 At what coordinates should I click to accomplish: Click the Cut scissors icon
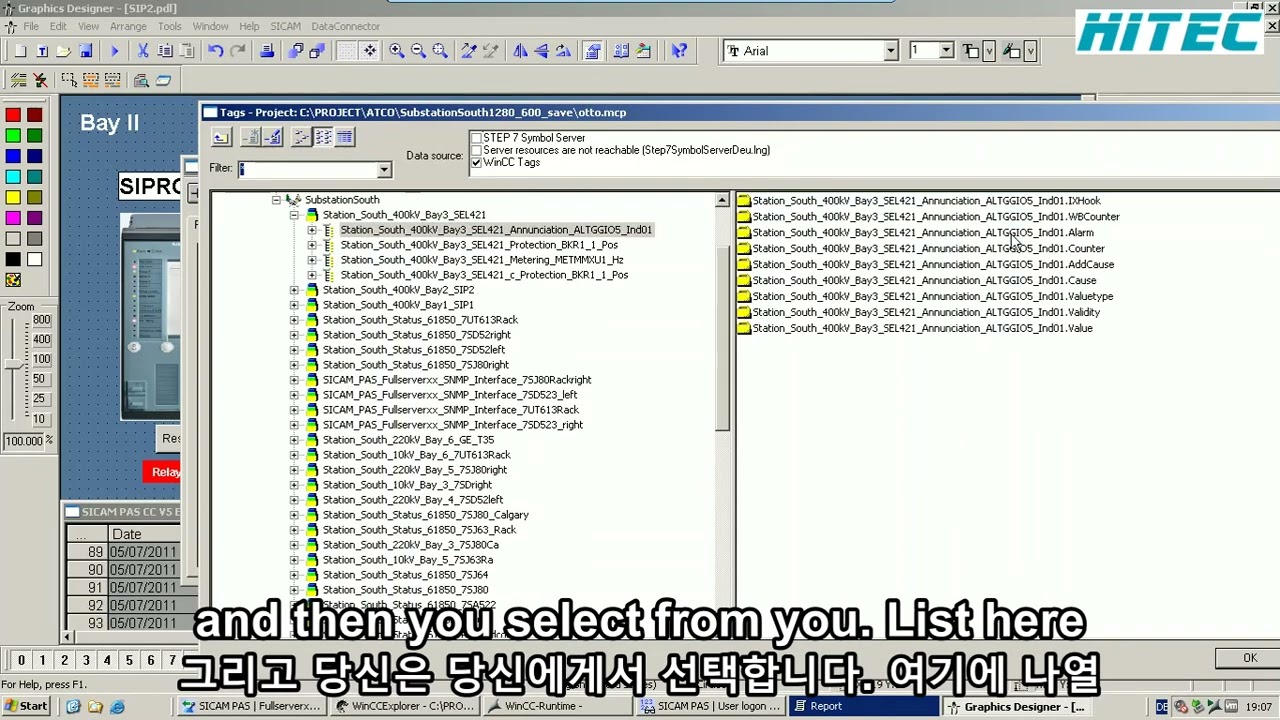coord(143,51)
